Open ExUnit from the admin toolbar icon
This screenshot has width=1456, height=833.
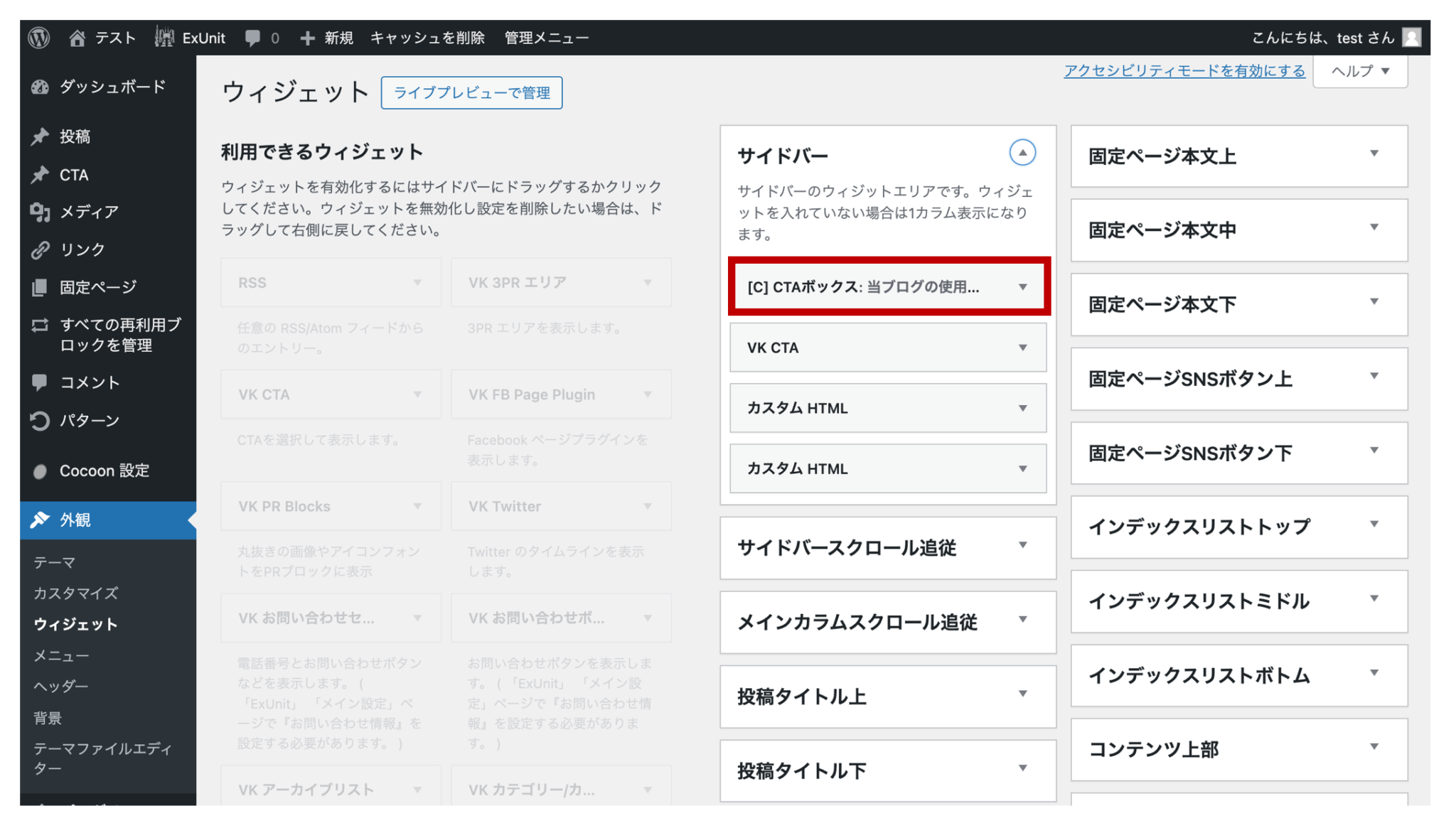(164, 37)
